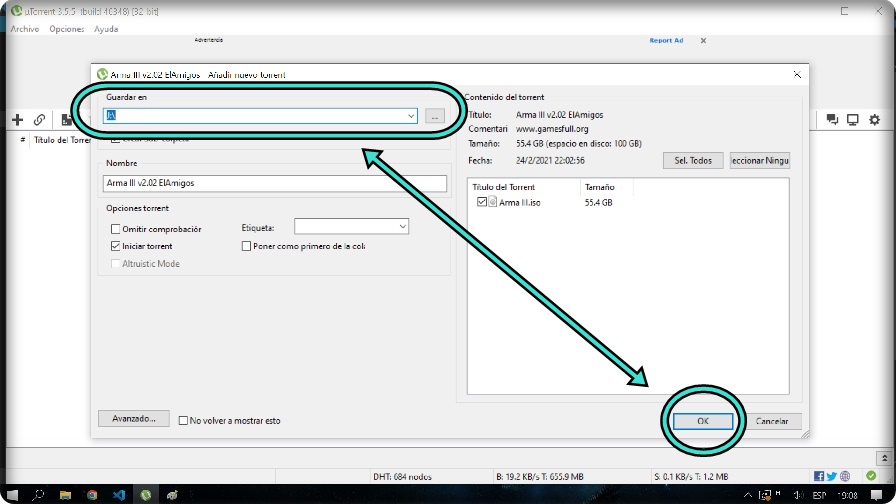896x504 pixels.
Task: Click the Add Torrent from URL link icon
Action: pyautogui.click(x=39, y=119)
